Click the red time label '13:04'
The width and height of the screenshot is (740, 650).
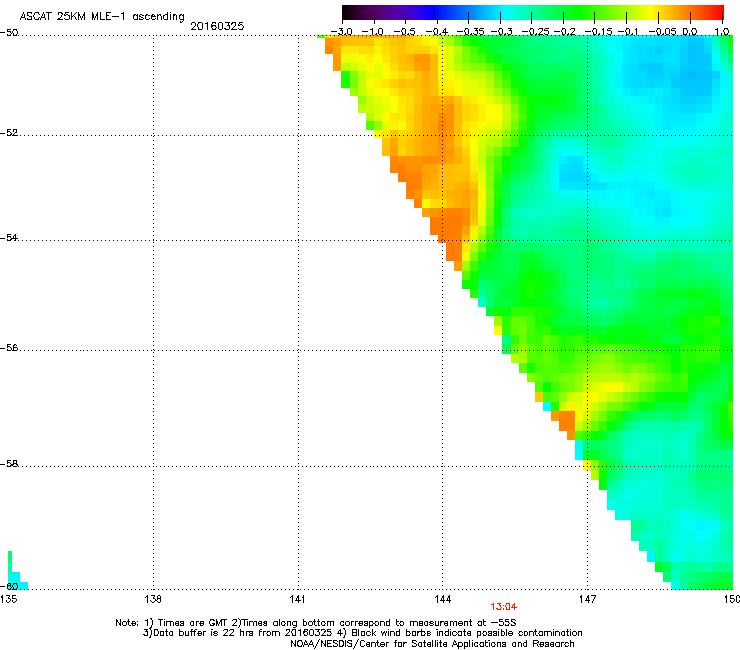504,607
